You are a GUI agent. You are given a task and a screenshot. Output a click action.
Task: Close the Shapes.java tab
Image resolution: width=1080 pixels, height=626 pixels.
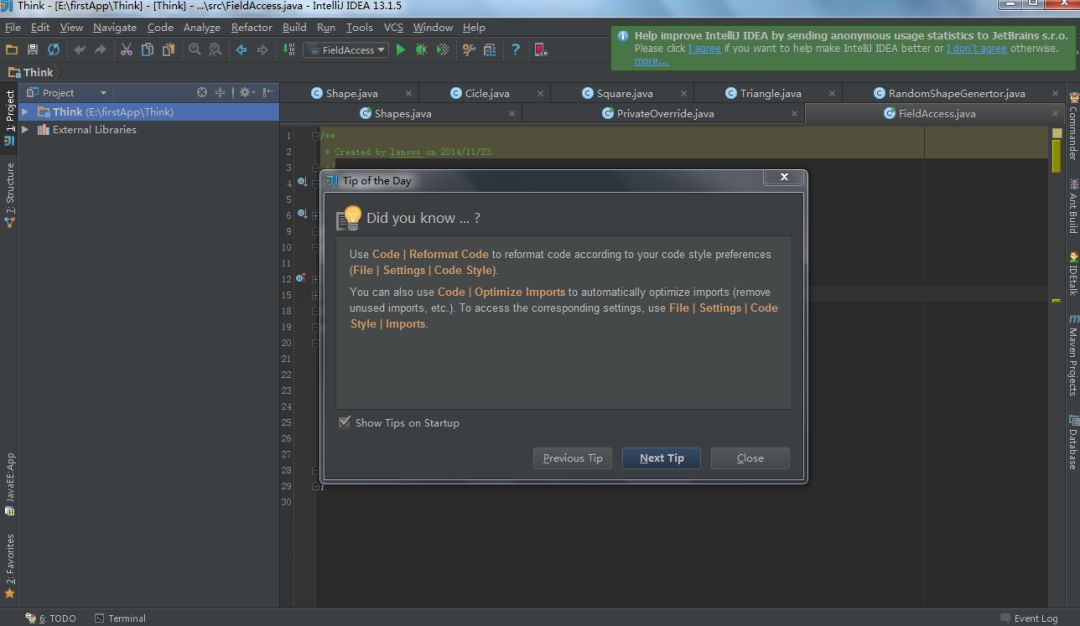[x=512, y=114]
